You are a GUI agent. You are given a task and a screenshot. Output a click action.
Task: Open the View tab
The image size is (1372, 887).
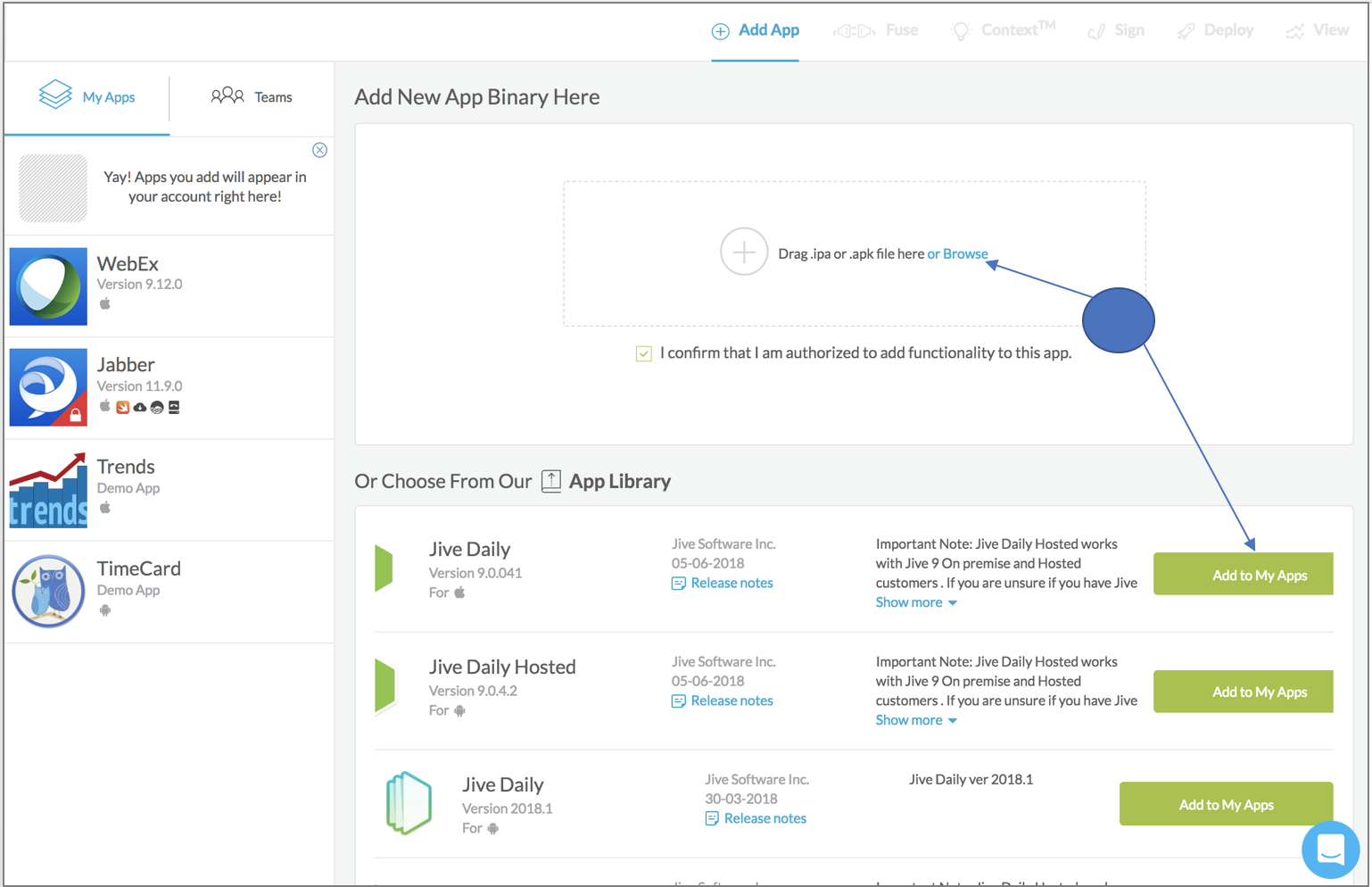pyautogui.click(x=1317, y=30)
